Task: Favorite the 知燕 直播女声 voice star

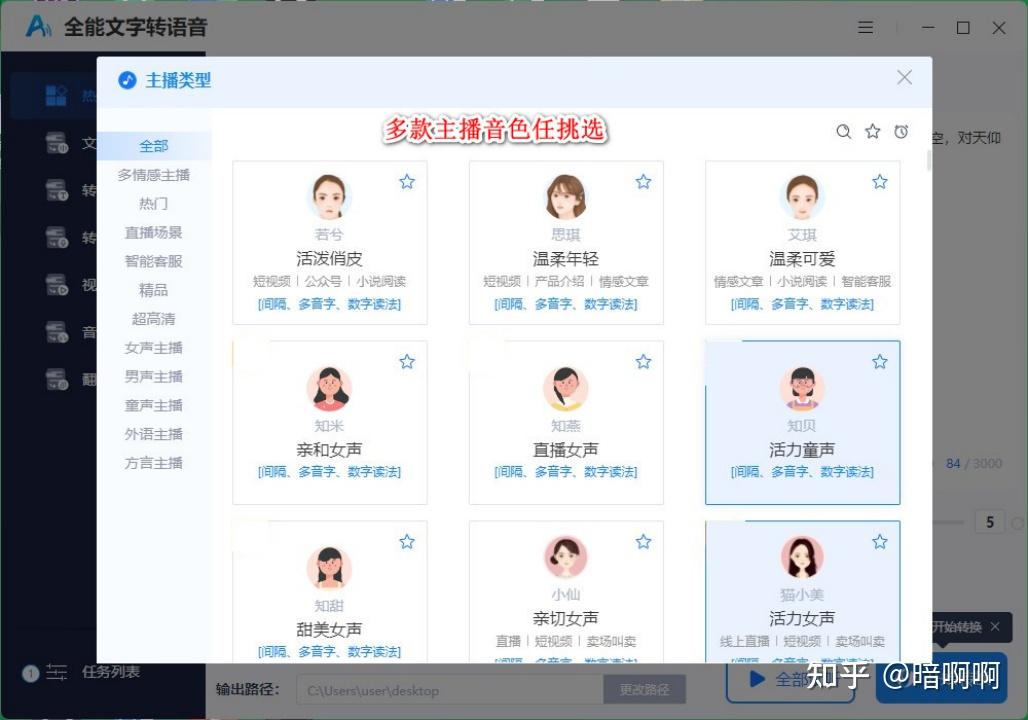Action: pos(643,361)
